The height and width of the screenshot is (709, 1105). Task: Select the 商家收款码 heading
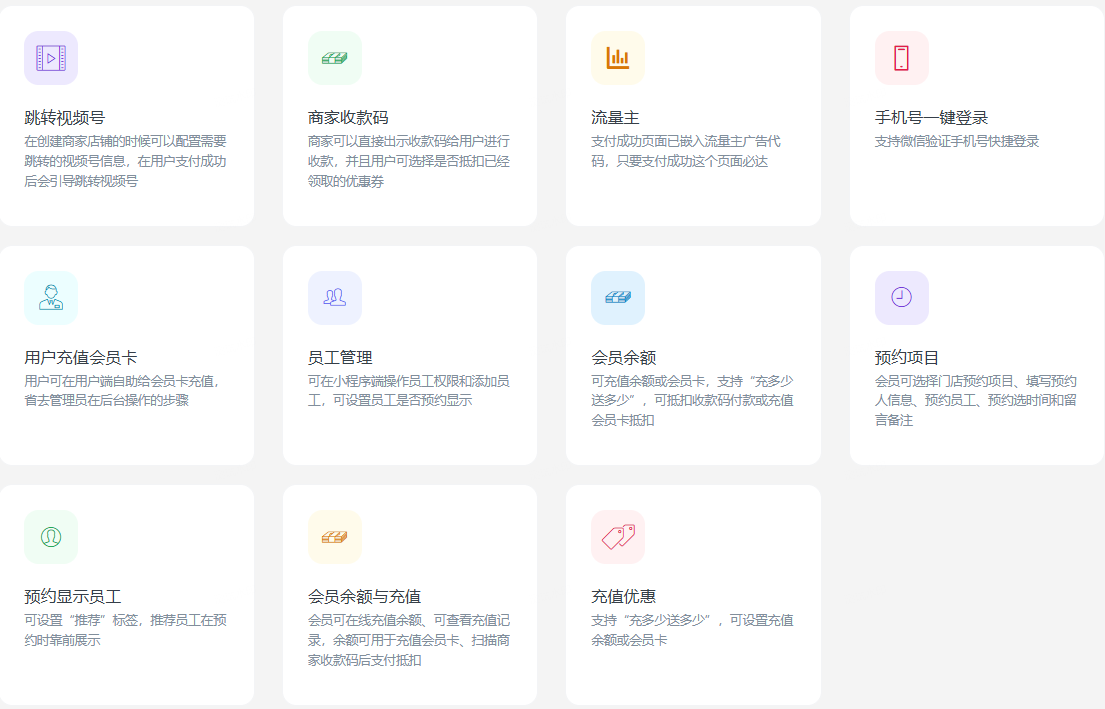click(x=348, y=118)
